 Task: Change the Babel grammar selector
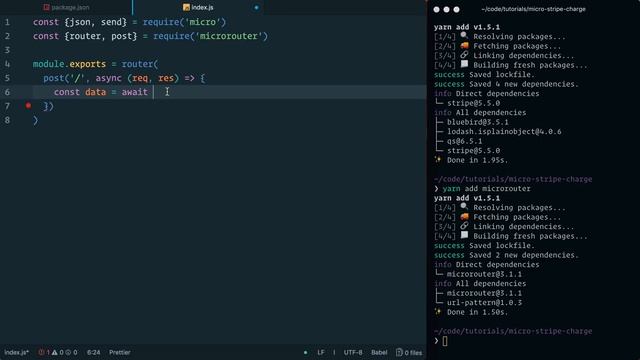click(x=379, y=352)
